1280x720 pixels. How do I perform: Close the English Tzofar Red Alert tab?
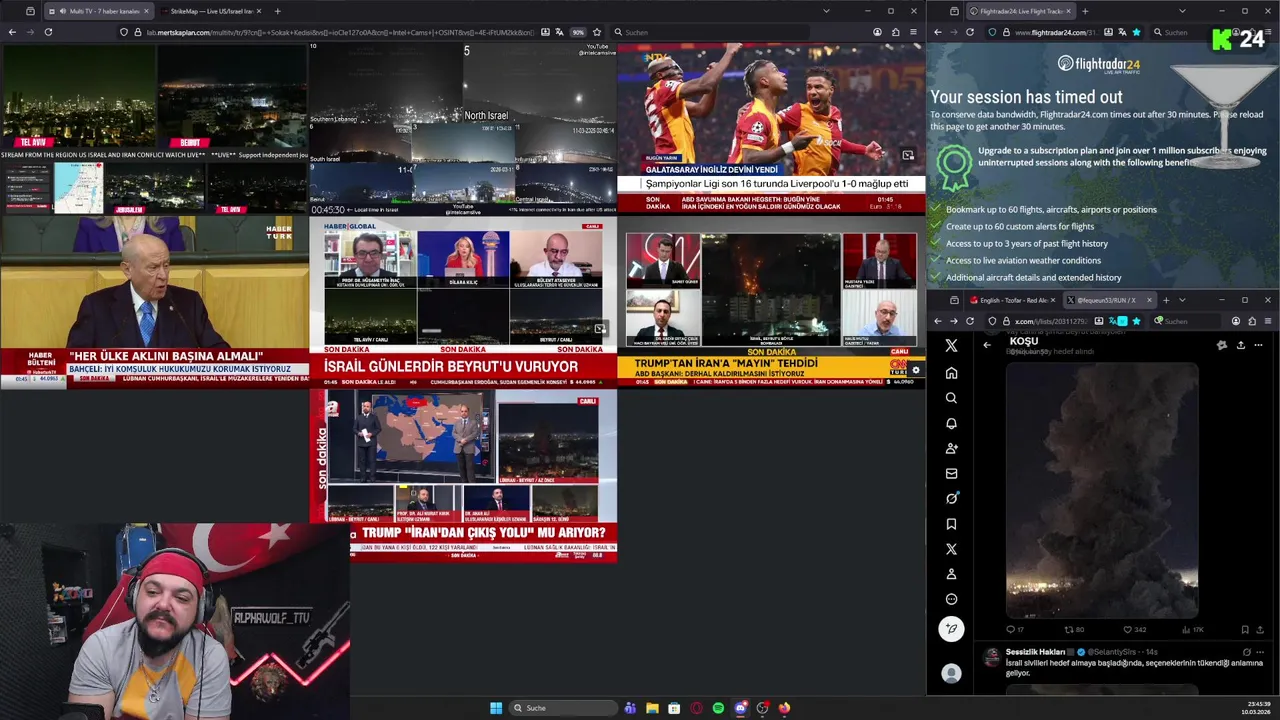point(1052,300)
